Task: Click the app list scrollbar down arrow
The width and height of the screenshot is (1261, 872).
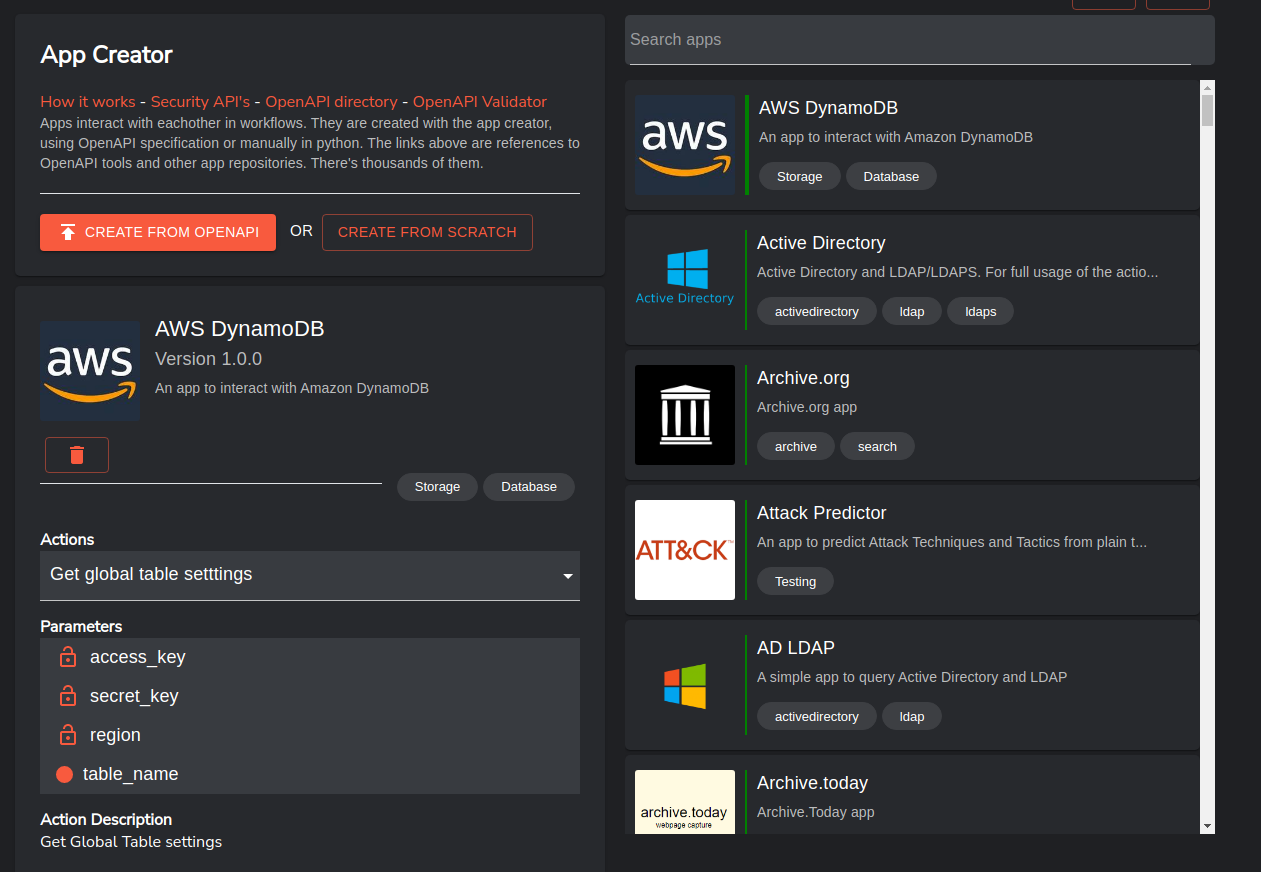Action: point(1207,826)
